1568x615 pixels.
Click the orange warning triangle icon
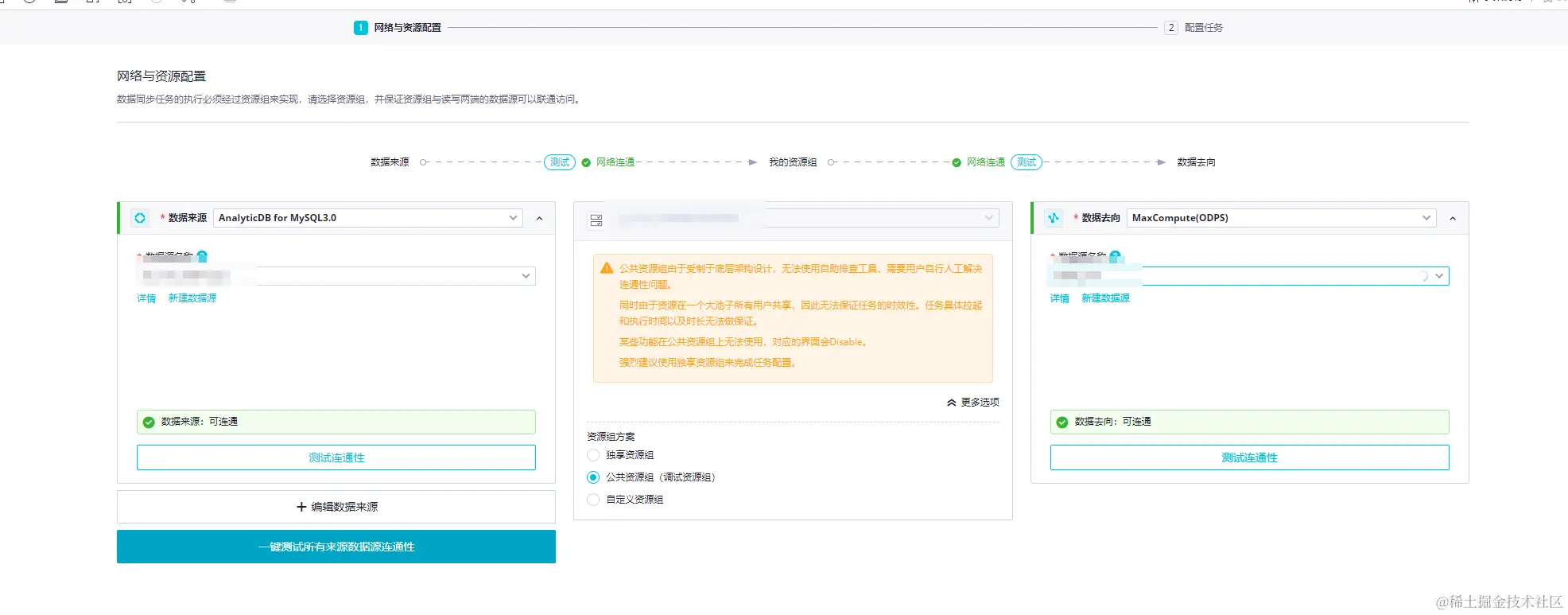click(x=607, y=268)
